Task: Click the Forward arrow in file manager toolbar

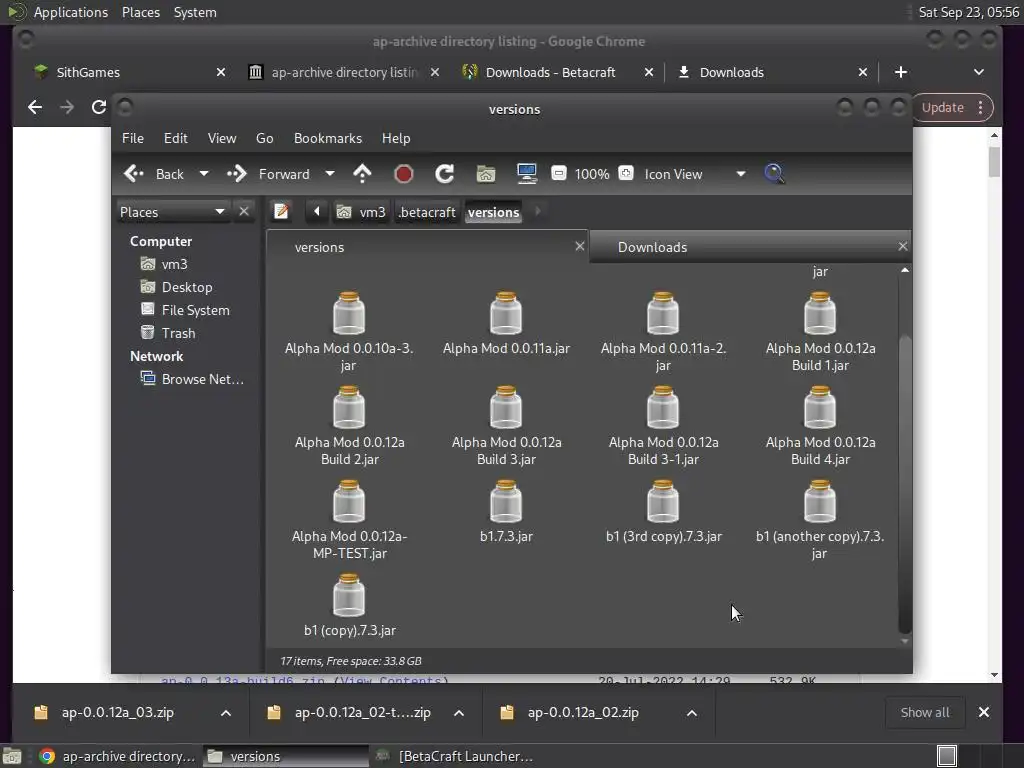Action: click(x=268, y=174)
